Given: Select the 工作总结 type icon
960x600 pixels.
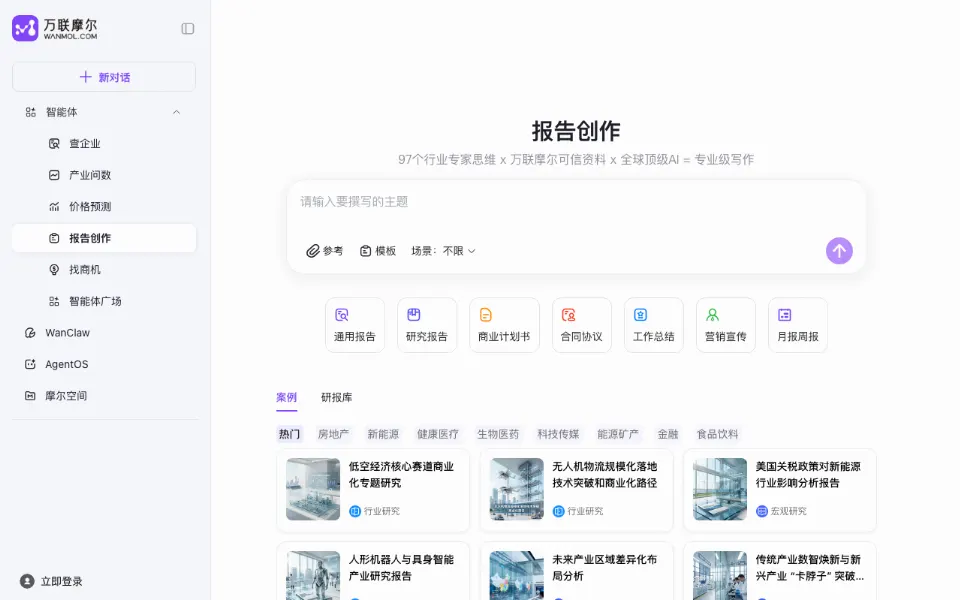Looking at the screenshot, I should tap(640, 315).
